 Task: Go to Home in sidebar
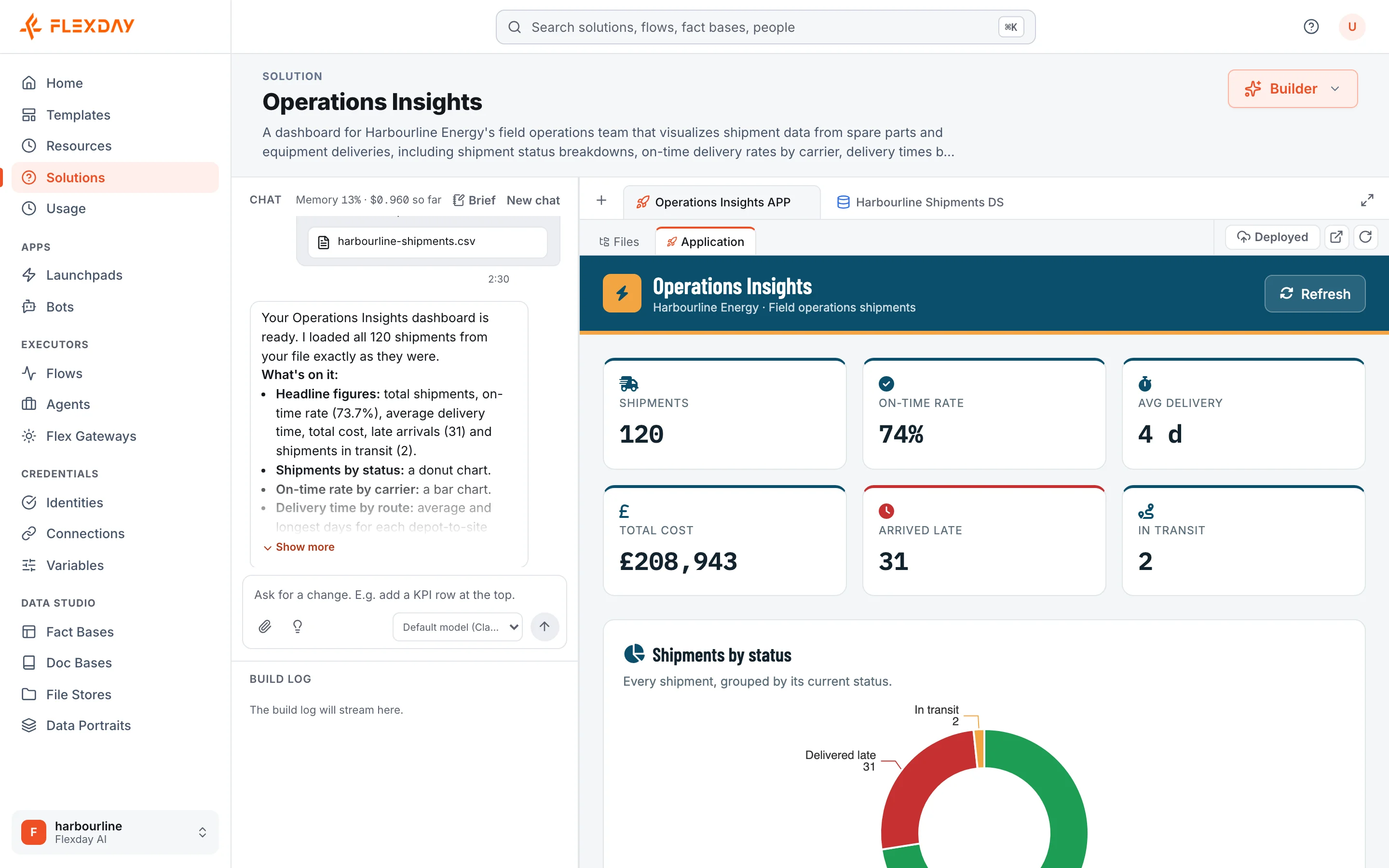[x=115, y=83]
